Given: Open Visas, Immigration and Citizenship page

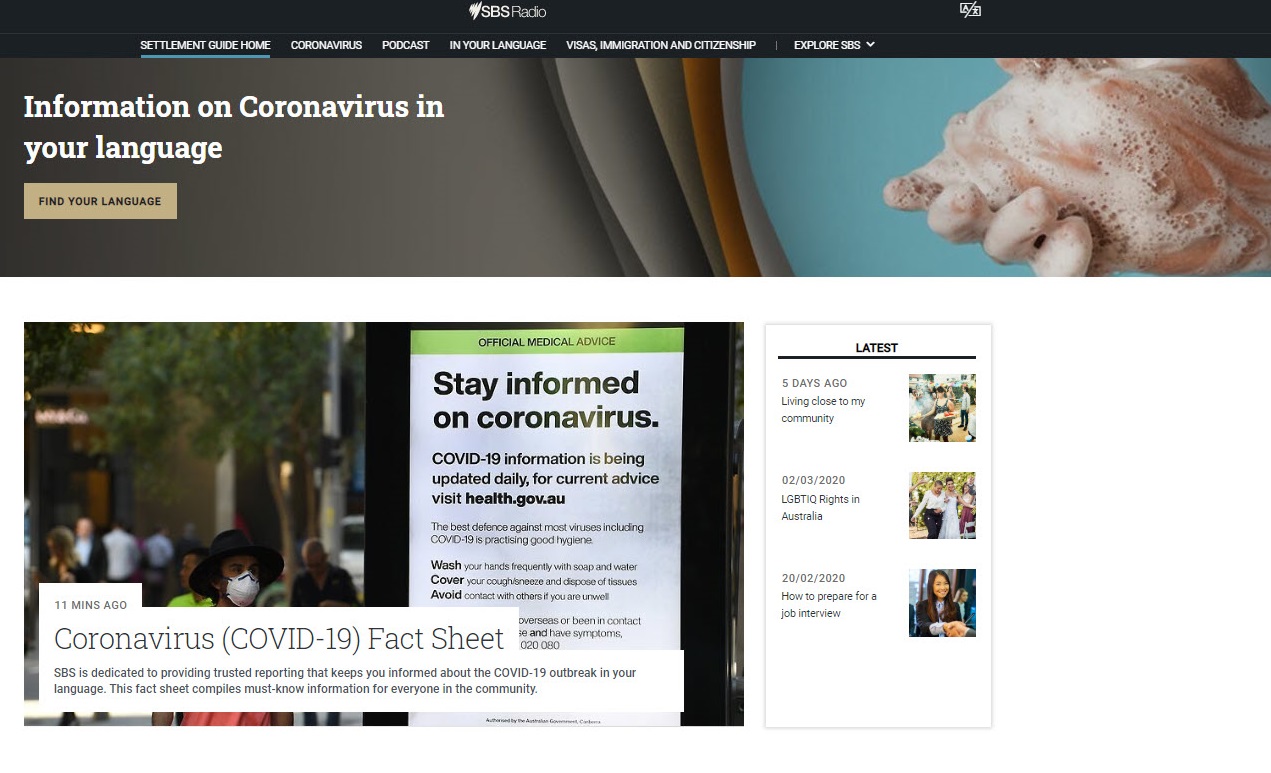Looking at the screenshot, I should [661, 45].
